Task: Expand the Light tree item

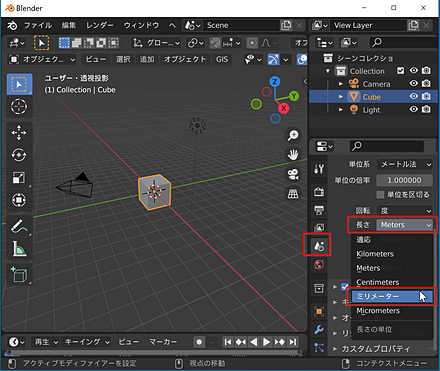Action: pyautogui.click(x=341, y=110)
